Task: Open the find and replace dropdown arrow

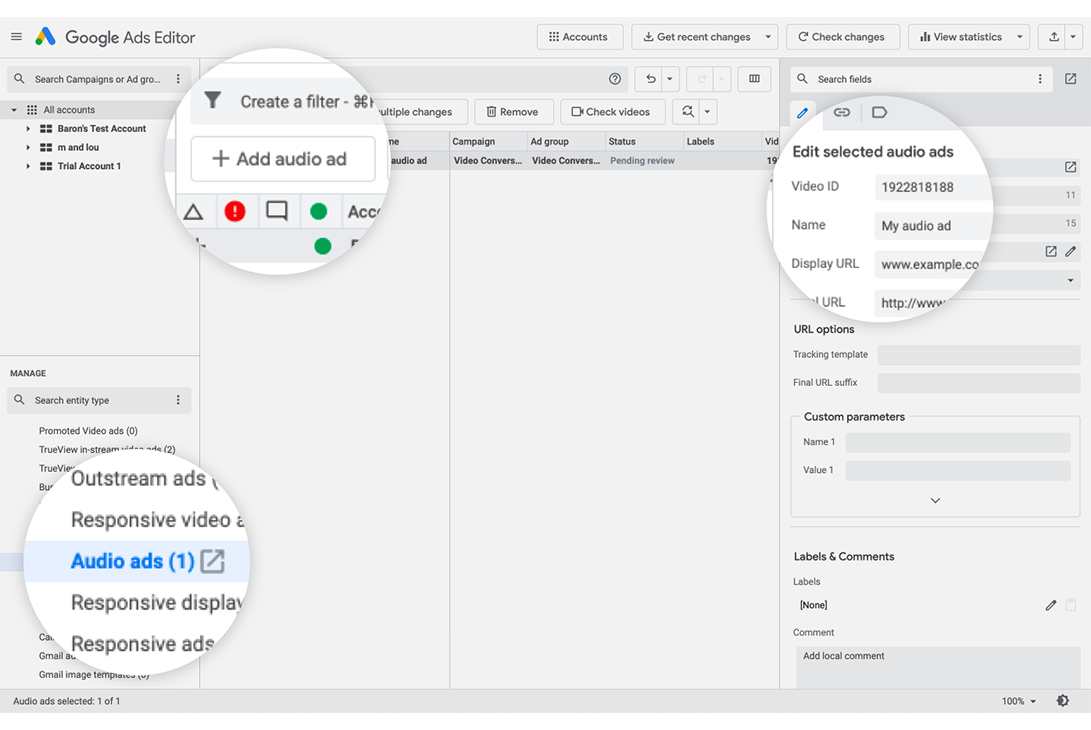Action: coord(708,112)
